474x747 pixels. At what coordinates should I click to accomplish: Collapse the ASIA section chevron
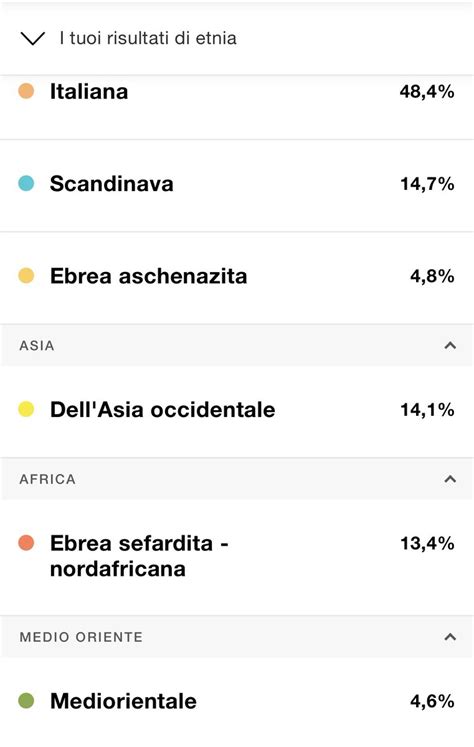(450, 345)
